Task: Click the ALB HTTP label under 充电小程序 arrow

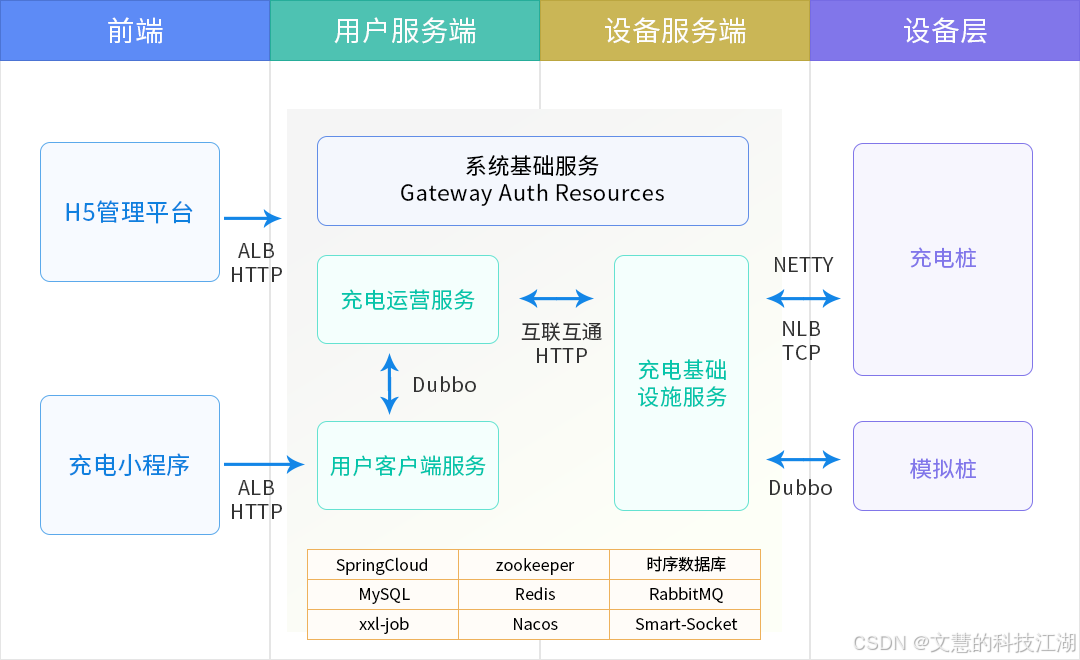Action: coord(256,499)
